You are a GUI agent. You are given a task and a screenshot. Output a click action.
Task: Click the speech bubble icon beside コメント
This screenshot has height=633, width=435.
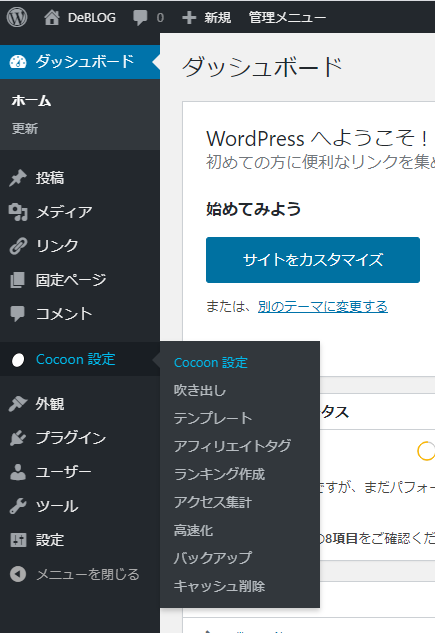click(18, 314)
